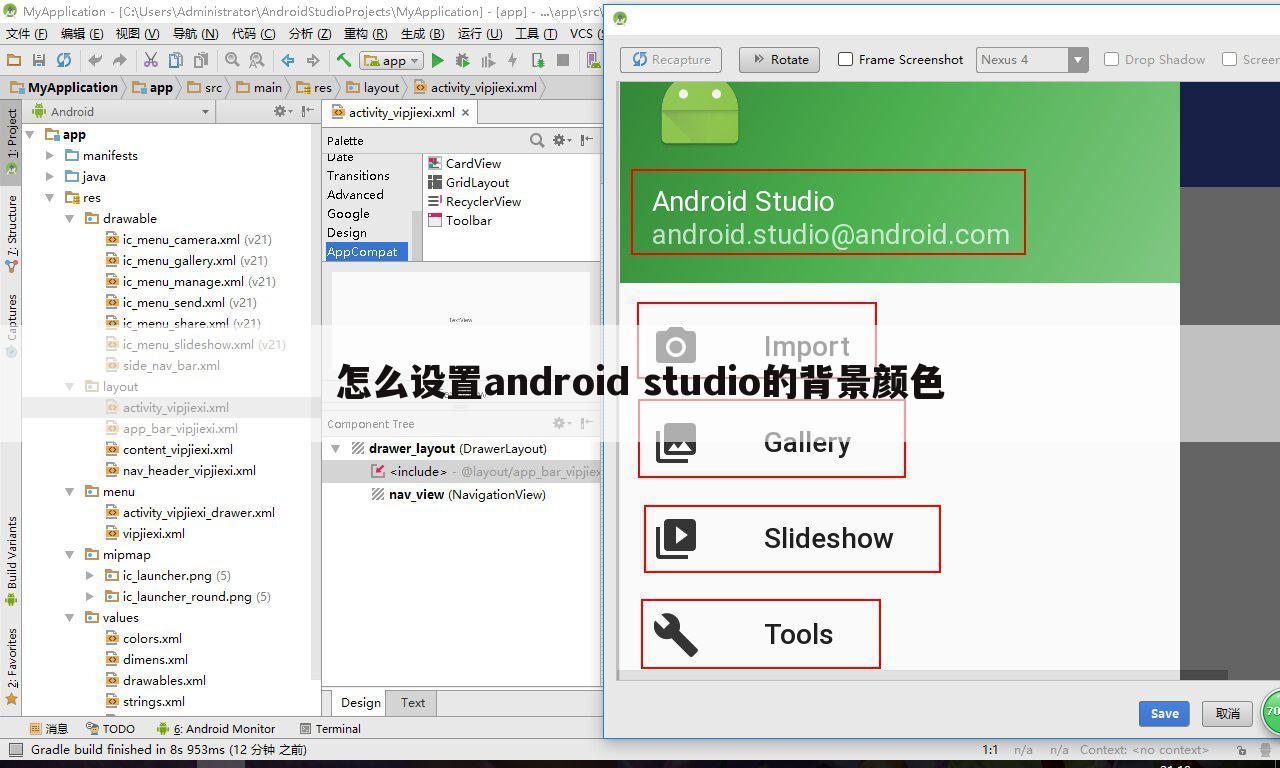
Task: Click the Apply Changes lightning icon
Action: (x=513, y=60)
